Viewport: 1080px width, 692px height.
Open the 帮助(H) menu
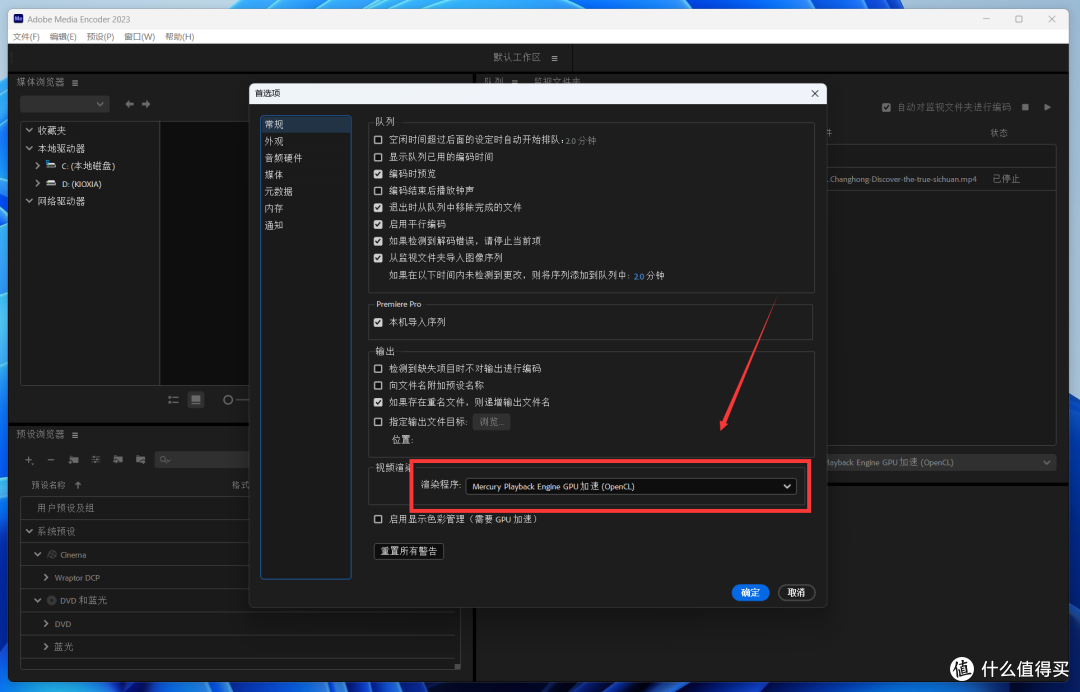click(x=180, y=36)
